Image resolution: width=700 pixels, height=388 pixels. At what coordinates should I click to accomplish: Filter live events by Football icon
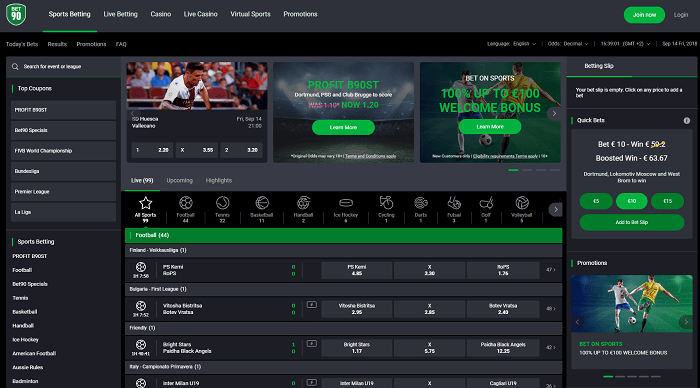click(x=185, y=203)
